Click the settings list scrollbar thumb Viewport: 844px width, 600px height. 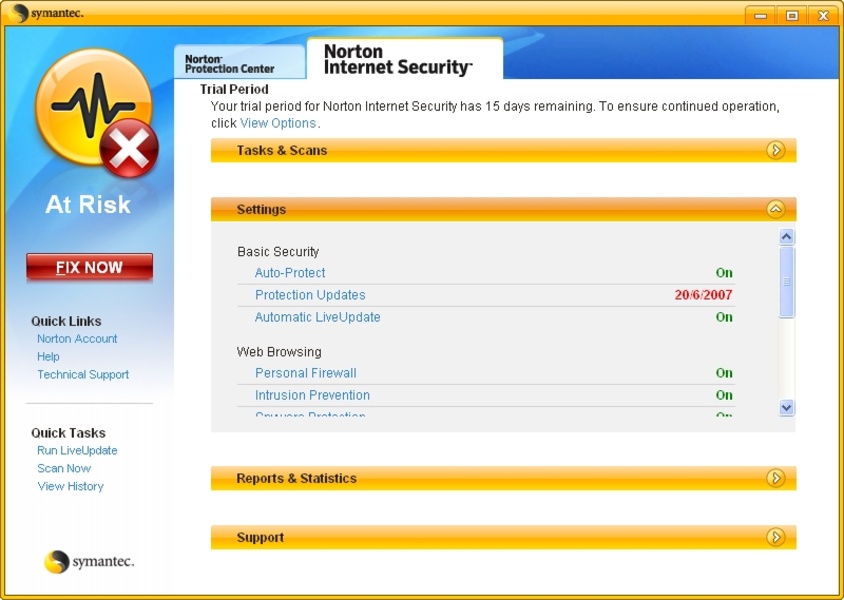(786, 282)
